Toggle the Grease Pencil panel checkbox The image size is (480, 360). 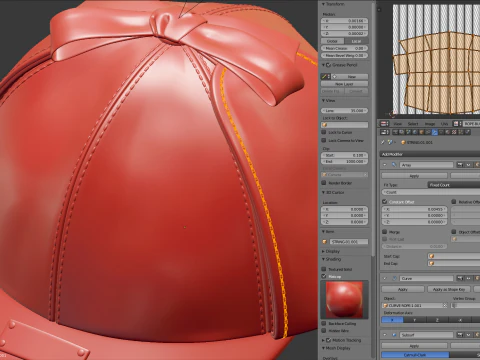[x=328, y=65]
